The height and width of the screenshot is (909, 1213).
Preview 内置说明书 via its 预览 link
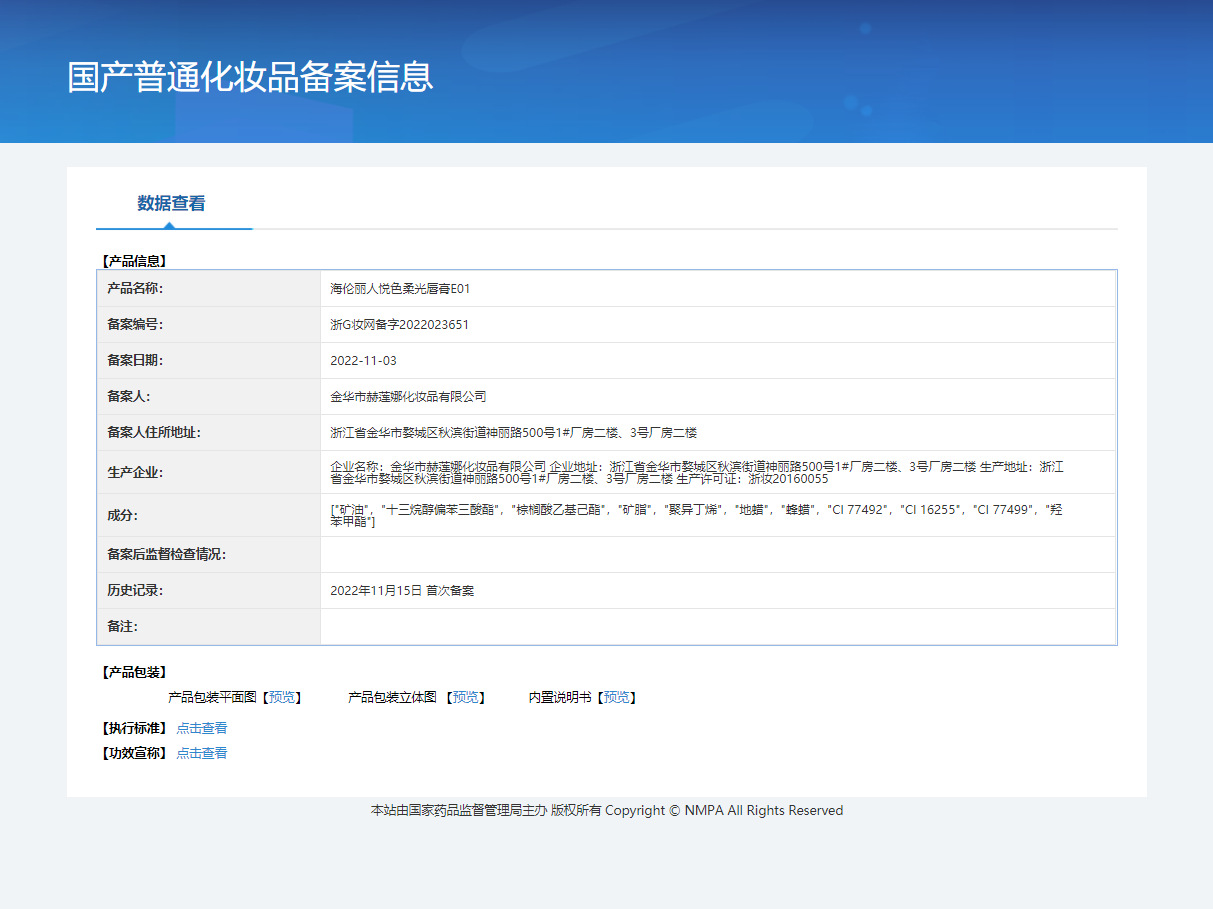[x=617, y=697]
